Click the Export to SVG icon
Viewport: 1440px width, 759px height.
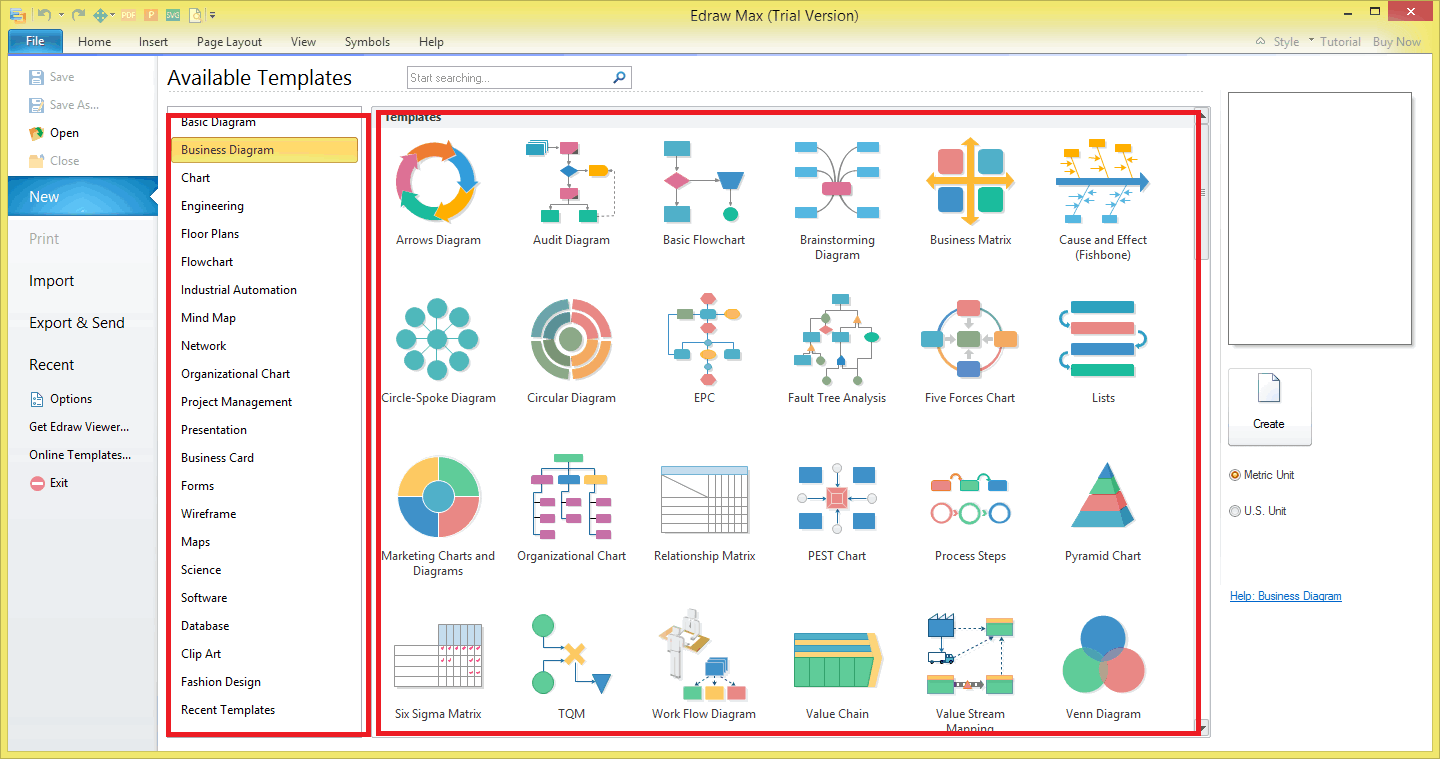click(x=173, y=15)
